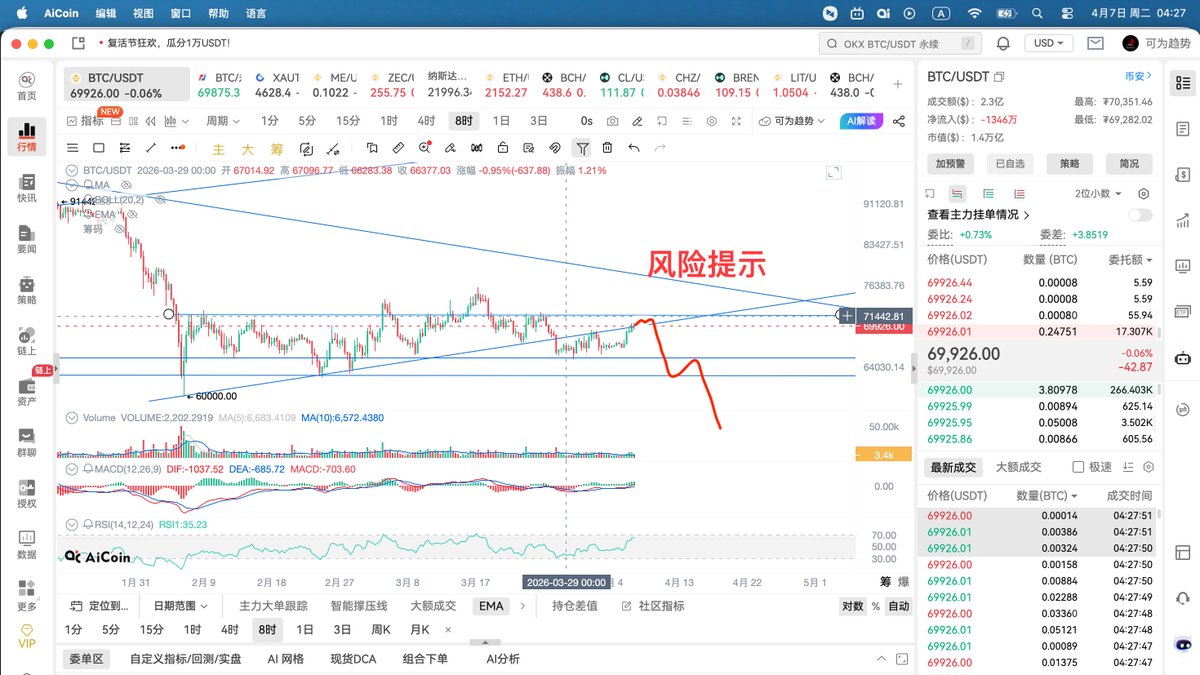This screenshot has width=1200, height=675.
Task: Open the 币安 exchange link
Action: 1138,76
